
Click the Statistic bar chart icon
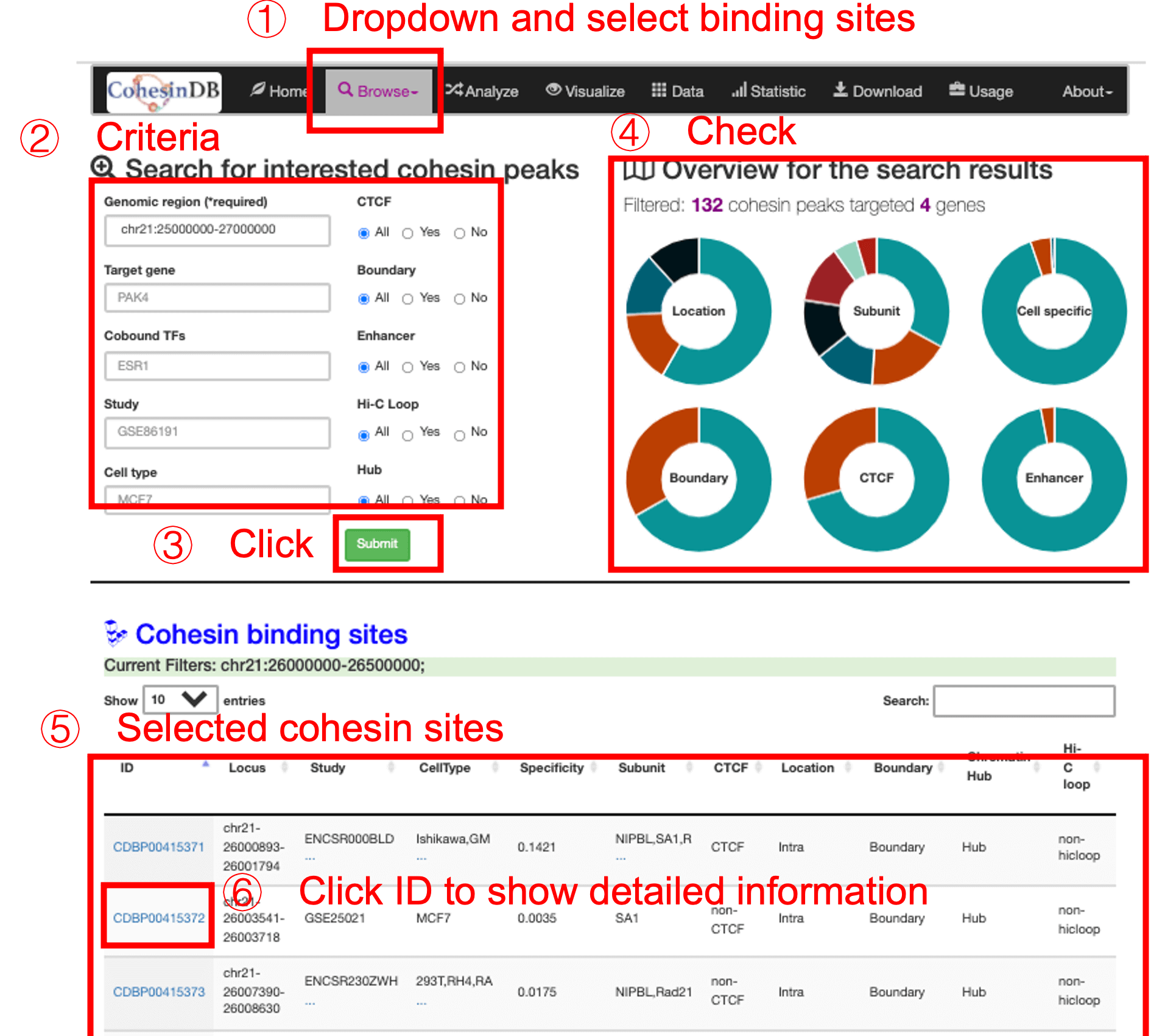738,90
